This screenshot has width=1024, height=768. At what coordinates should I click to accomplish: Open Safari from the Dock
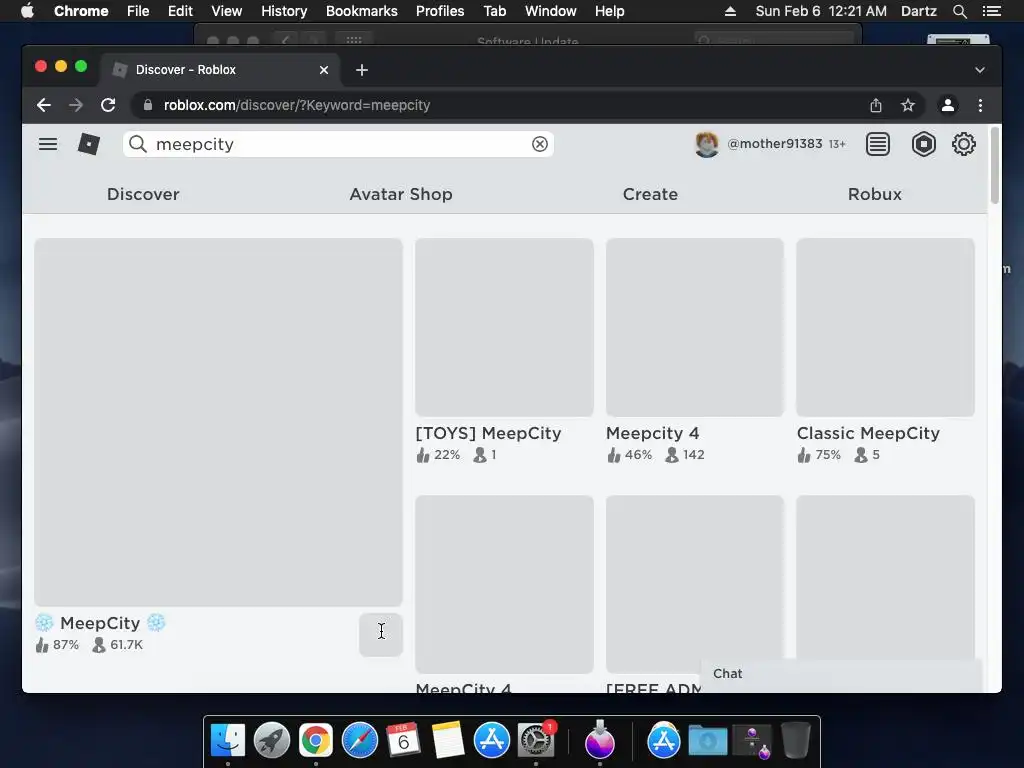pos(360,741)
